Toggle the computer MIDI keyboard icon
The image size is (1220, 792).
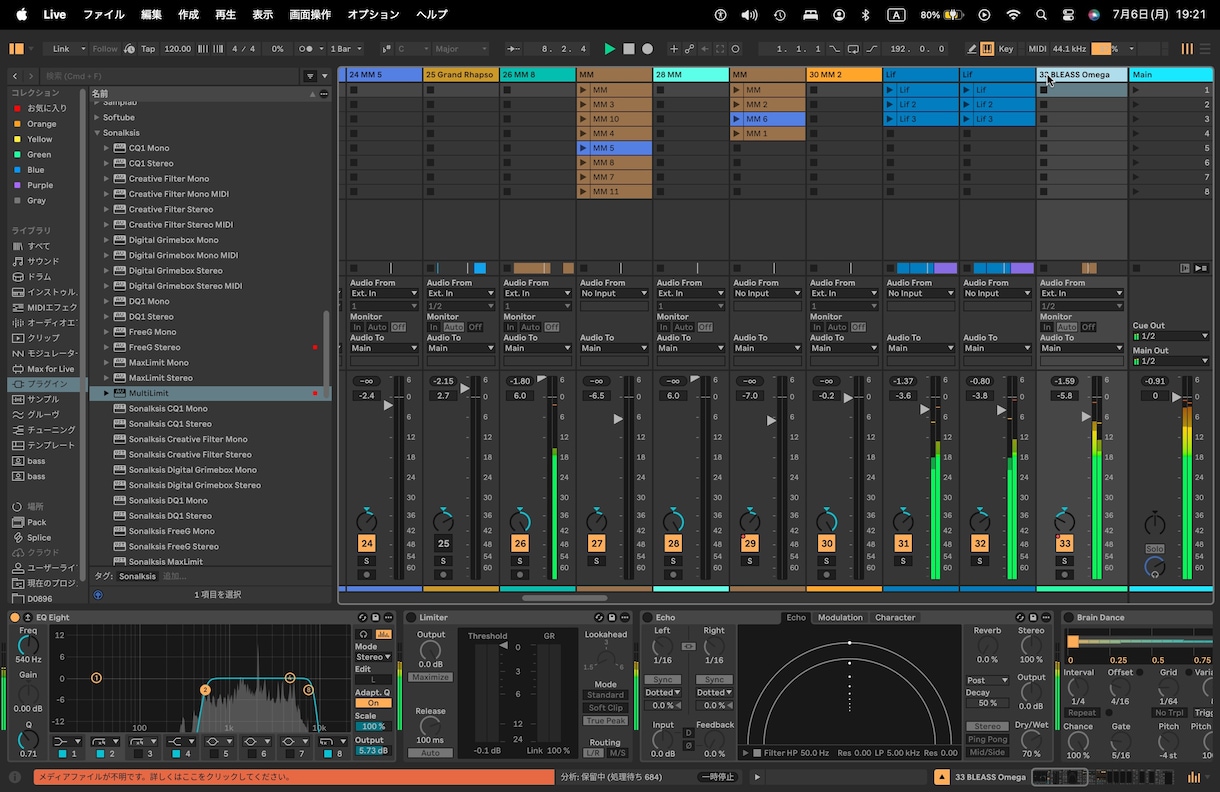(x=987, y=49)
